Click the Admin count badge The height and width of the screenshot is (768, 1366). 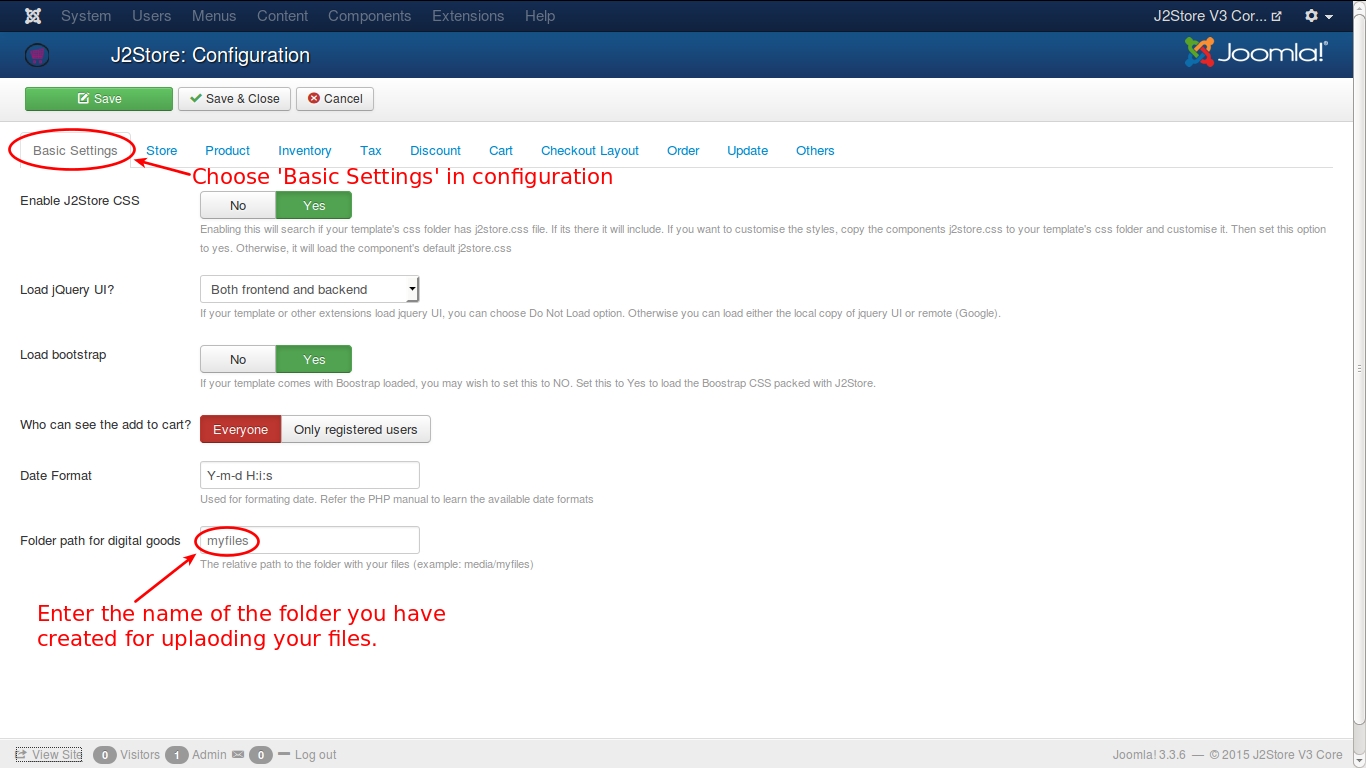click(x=176, y=755)
